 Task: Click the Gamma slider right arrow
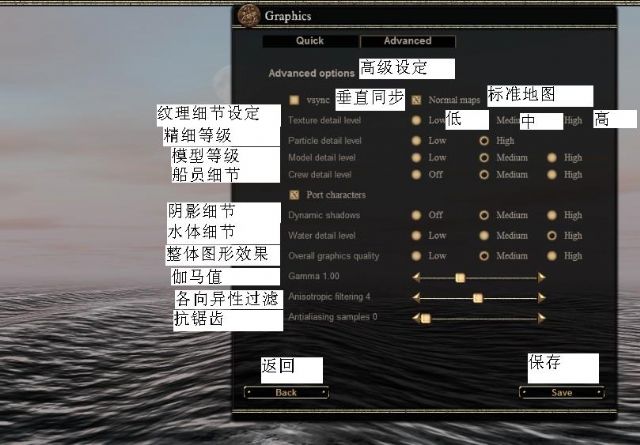[x=541, y=278]
